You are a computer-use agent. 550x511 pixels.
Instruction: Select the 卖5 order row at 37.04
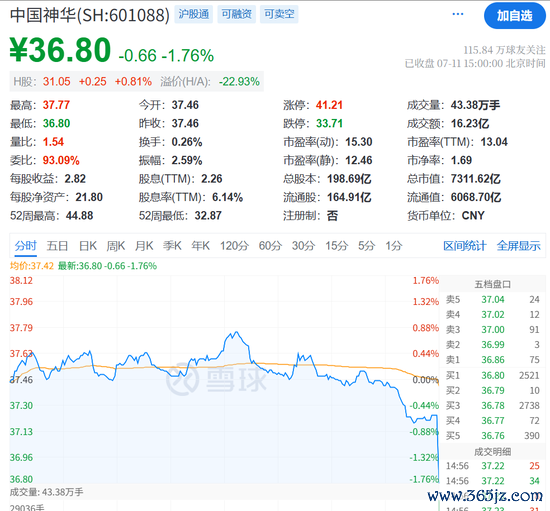(492, 300)
